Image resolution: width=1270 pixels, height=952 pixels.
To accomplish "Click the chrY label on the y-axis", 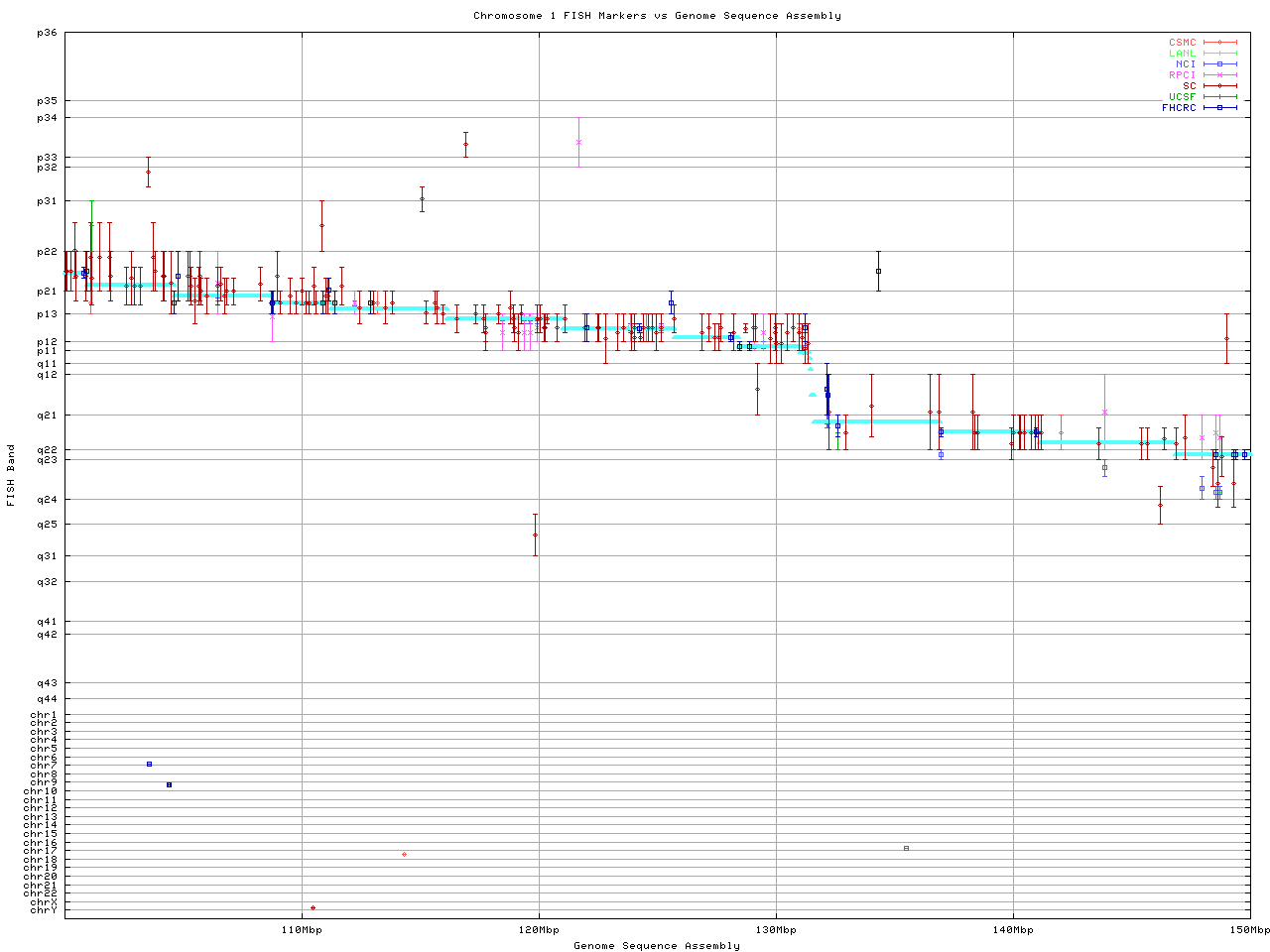I will [44, 910].
